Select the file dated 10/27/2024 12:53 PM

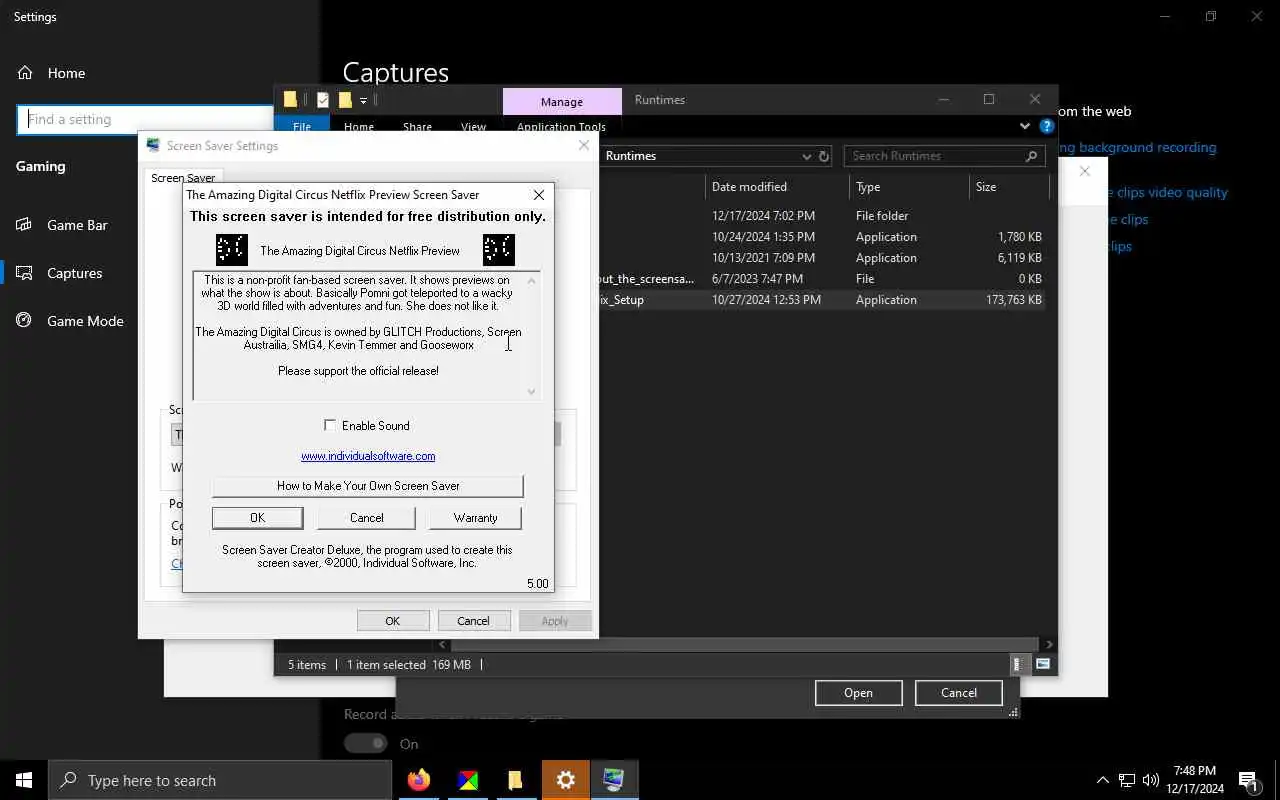tap(821, 300)
